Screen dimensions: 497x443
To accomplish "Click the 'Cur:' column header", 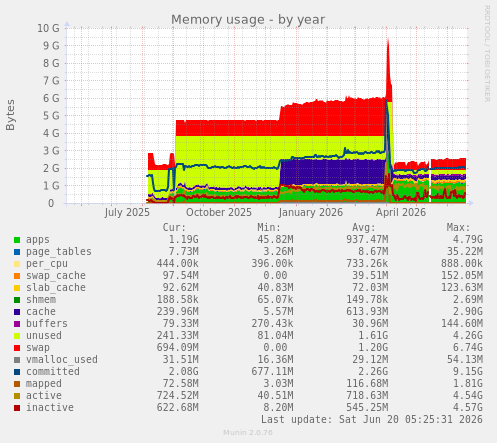I will 174,228.
